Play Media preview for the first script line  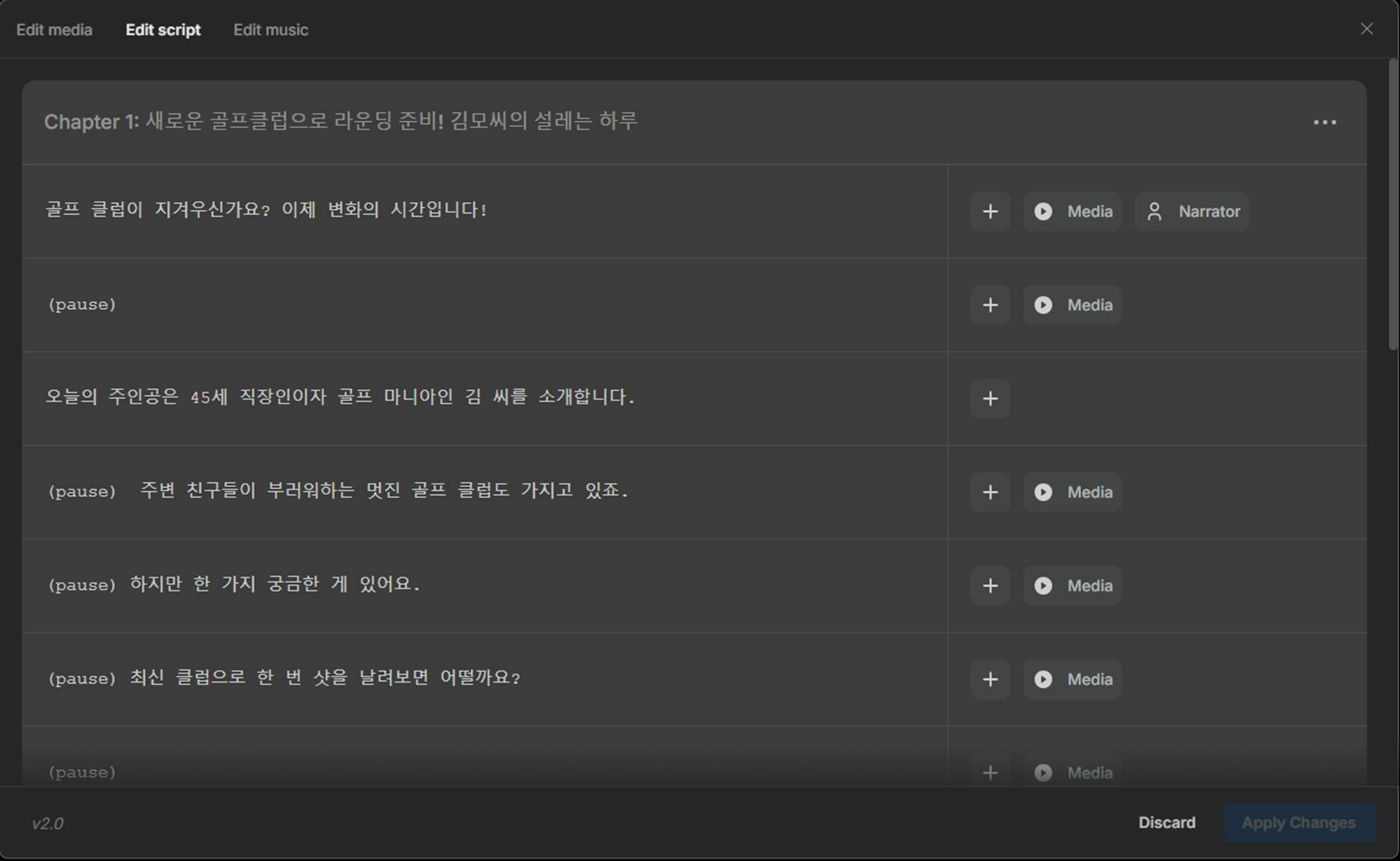pos(1072,211)
